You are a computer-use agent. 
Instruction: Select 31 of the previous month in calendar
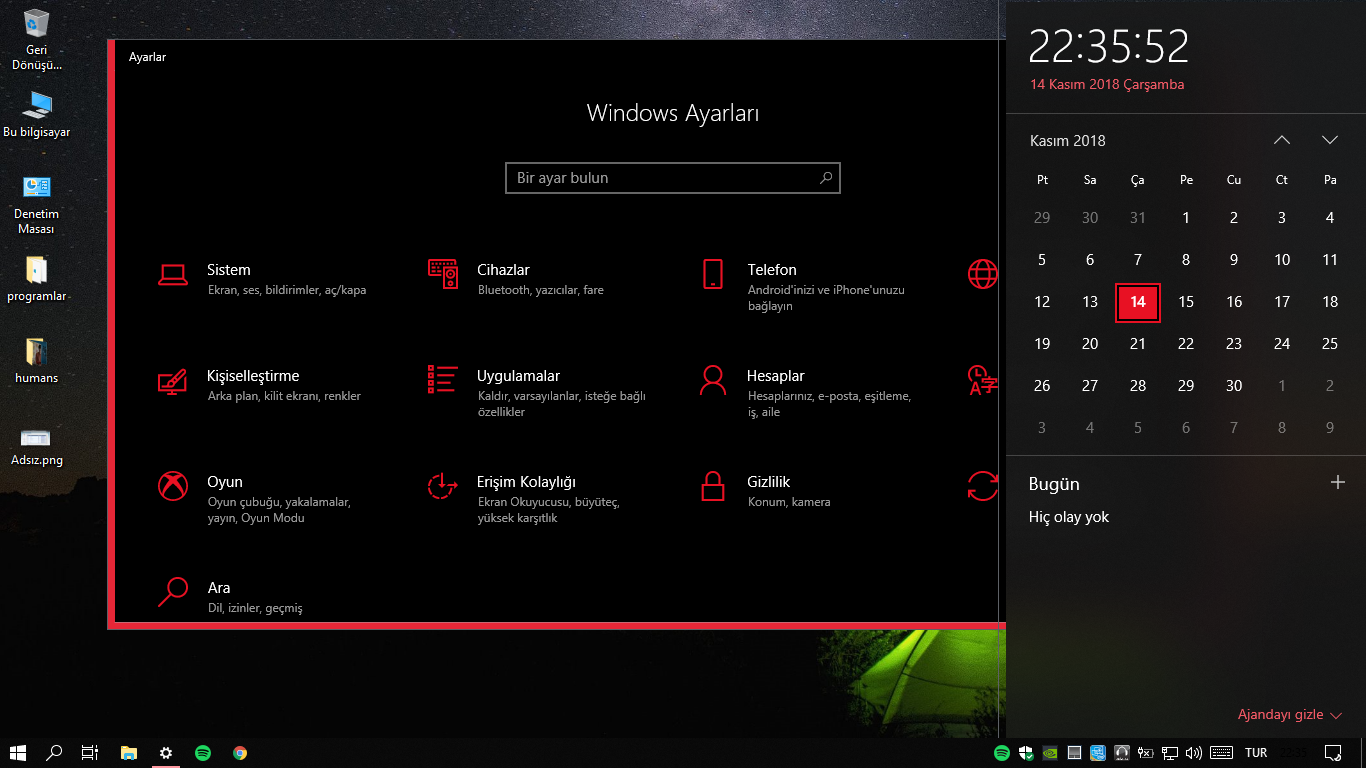tap(1138, 218)
